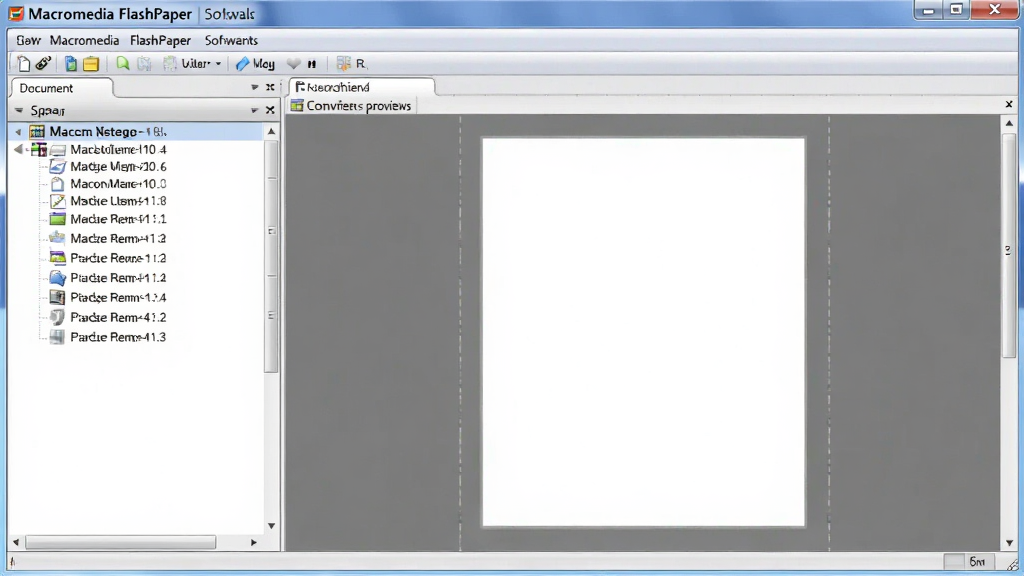The height and width of the screenshot is (576, 1024).
Task: Click the chain link toolbar icon
Action: [x=43, y=63]
